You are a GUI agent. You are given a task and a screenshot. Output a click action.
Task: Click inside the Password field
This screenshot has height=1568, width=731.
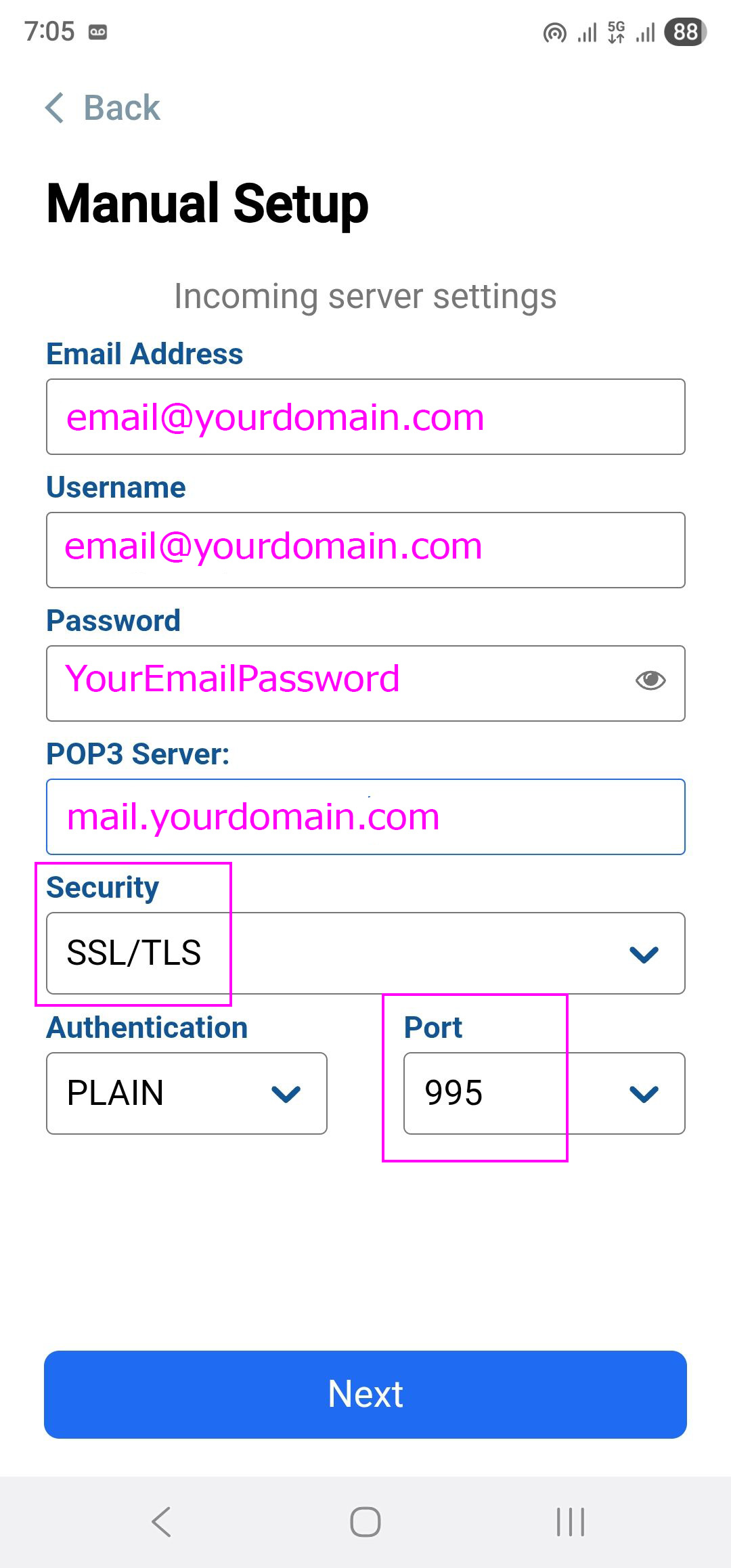[x=338, y=683]
